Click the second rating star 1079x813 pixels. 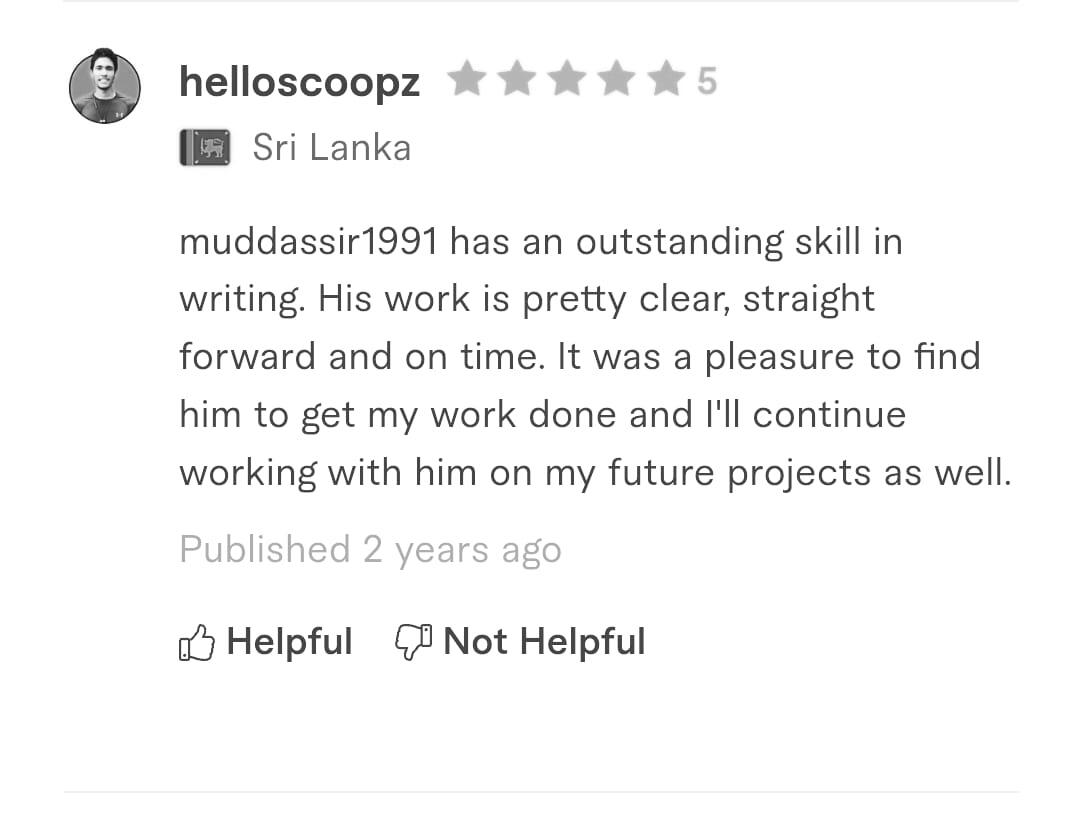(x=516, y=80)
